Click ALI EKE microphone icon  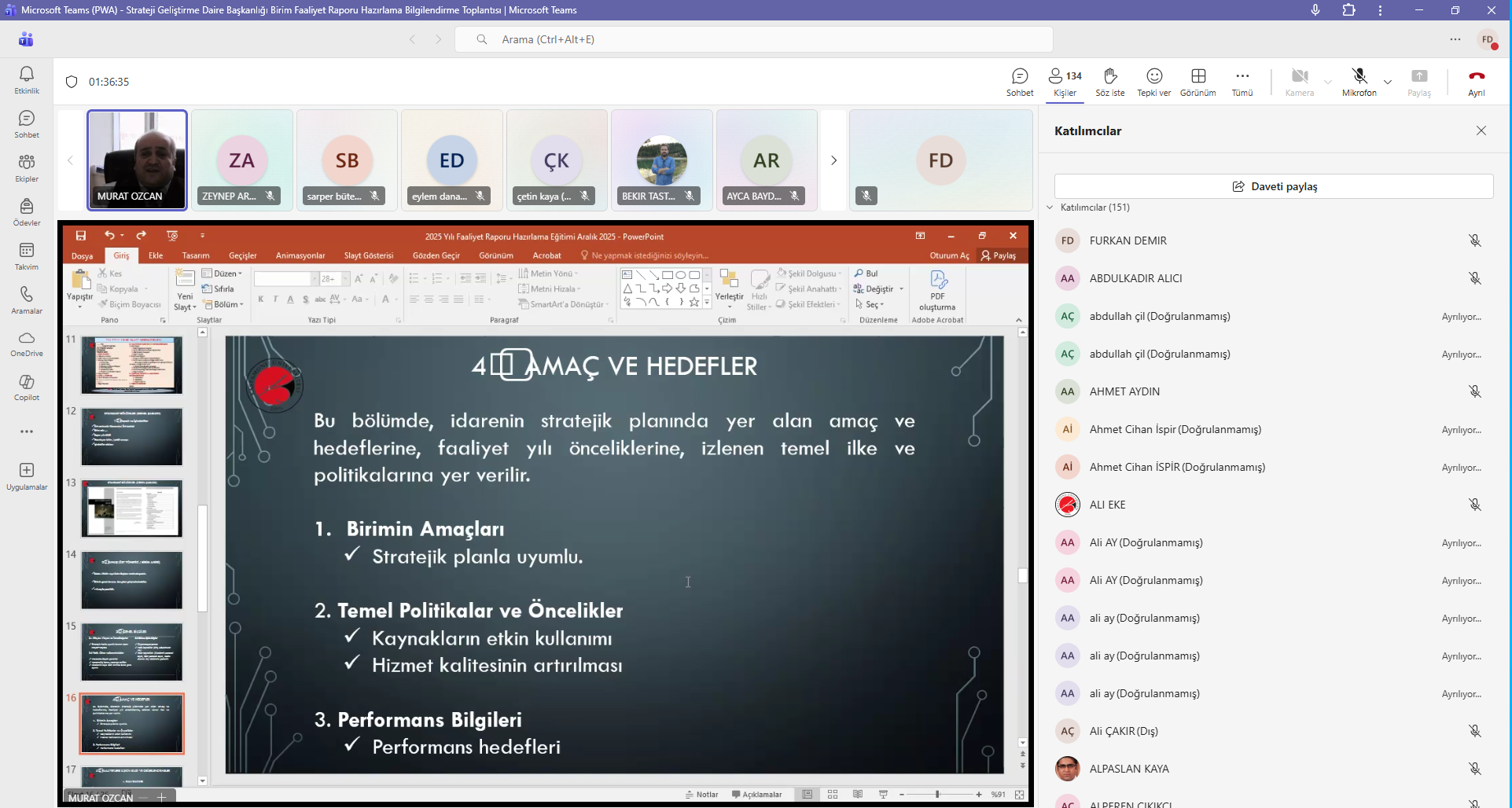coord(1475,505)
